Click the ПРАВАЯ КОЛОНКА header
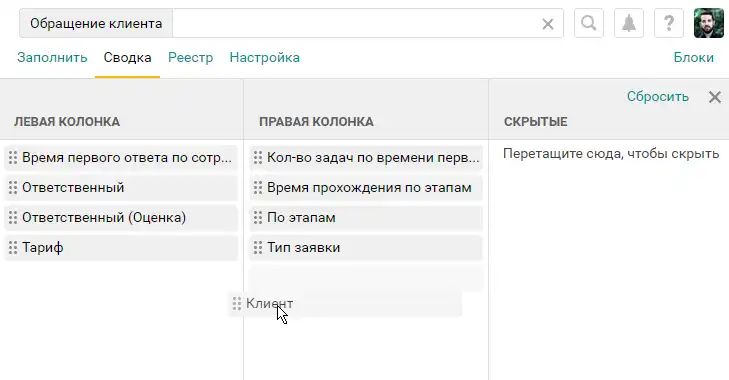 pos(316,122)
